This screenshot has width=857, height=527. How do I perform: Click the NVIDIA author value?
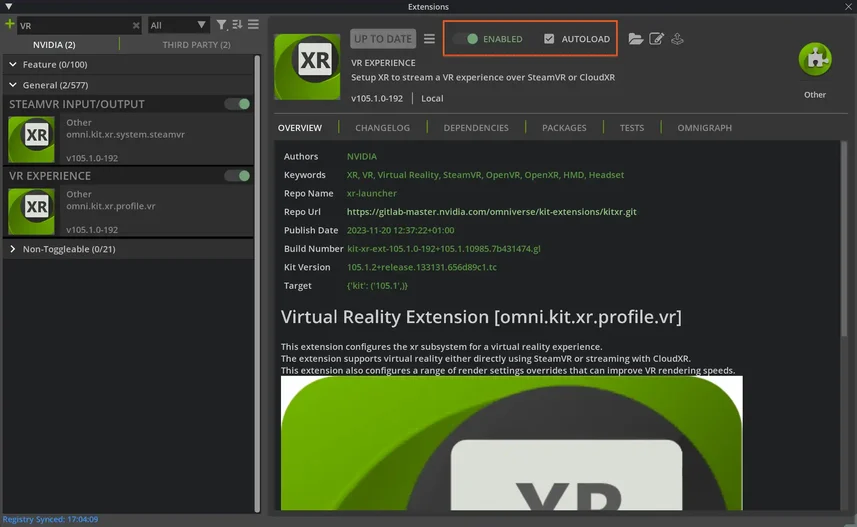point(362,156)
